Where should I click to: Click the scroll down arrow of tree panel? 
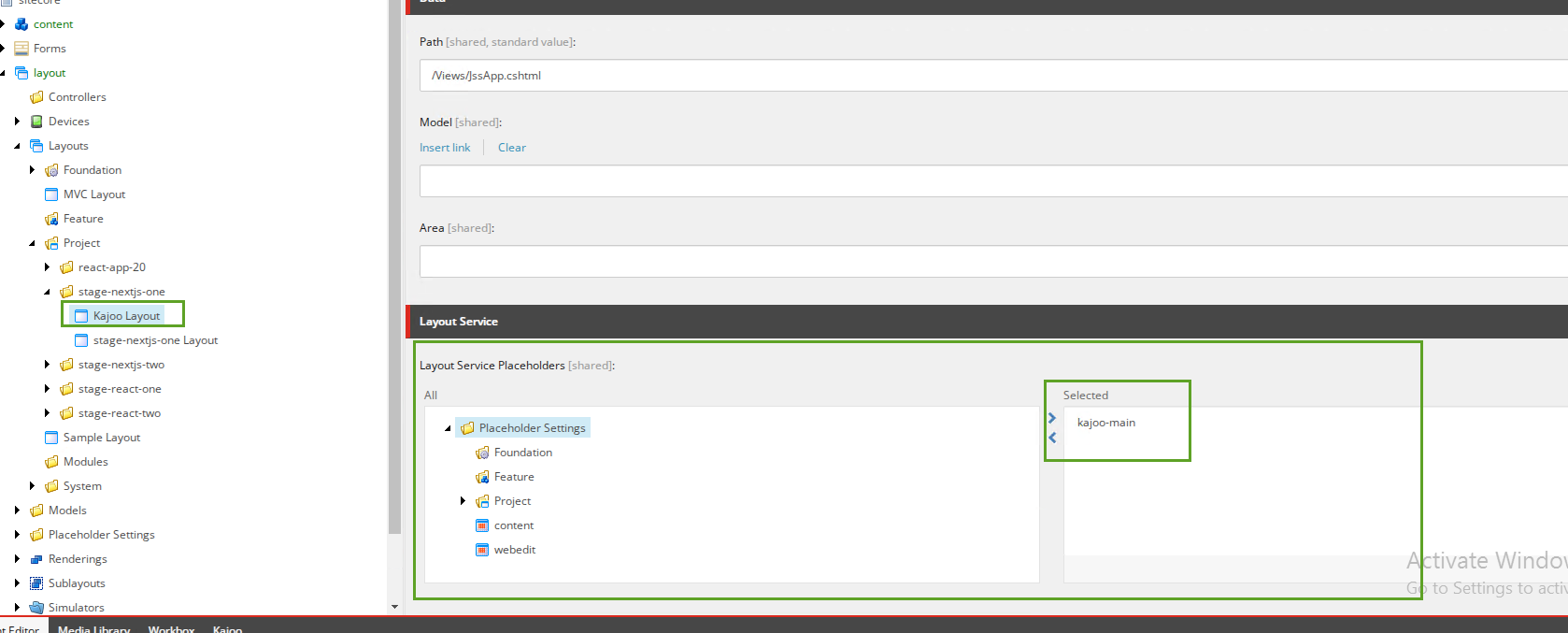pos(394,607)
